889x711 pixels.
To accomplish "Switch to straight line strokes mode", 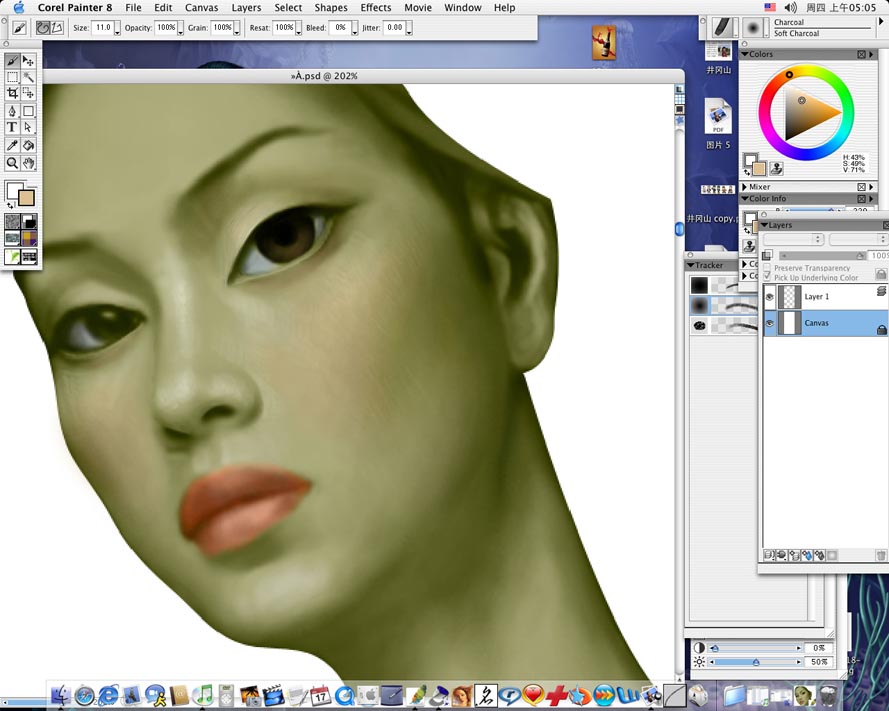I will [x=57, y=27].
